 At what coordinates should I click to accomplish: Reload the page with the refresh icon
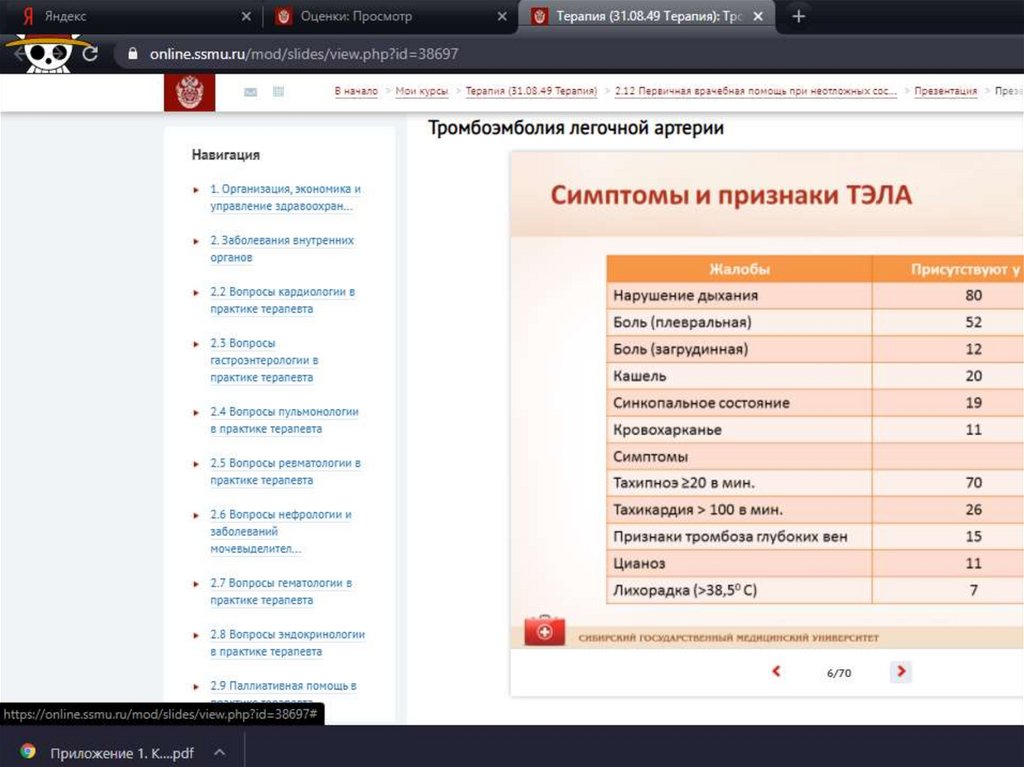90,54
